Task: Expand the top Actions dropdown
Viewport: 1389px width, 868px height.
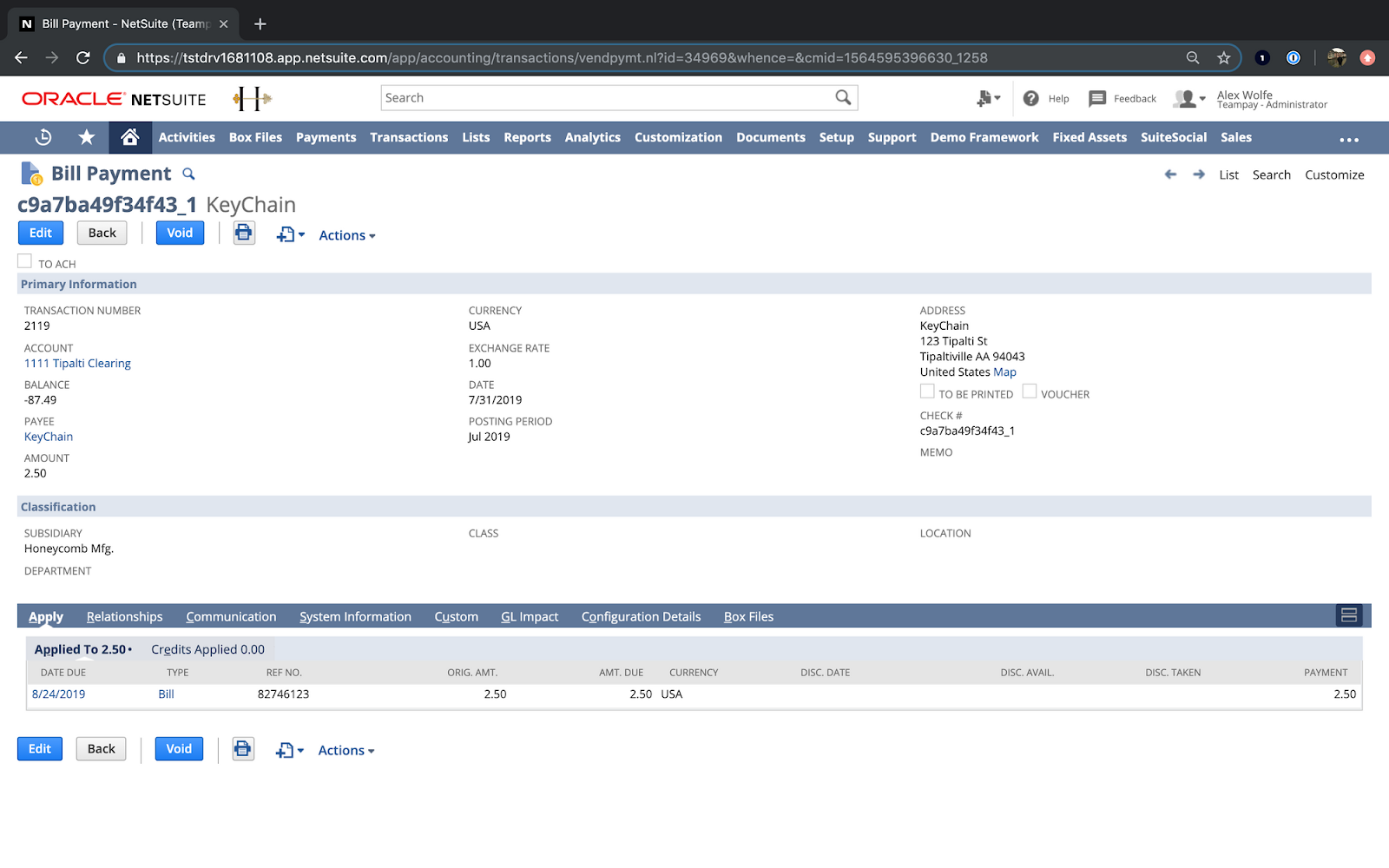Action: 347,235
